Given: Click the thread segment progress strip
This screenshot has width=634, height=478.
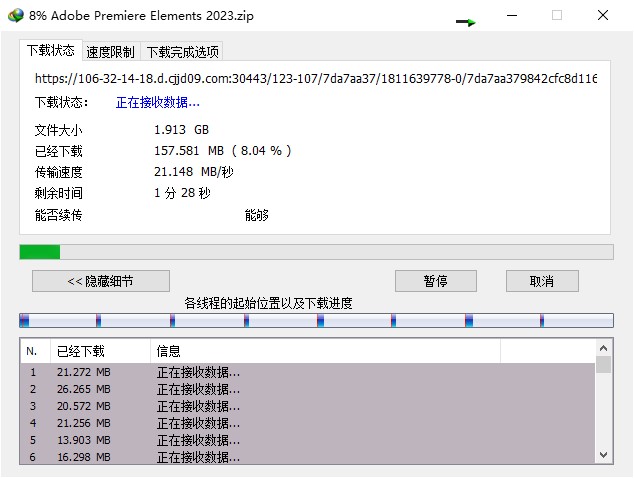Looking at the screenshot, I should (316, 321).
